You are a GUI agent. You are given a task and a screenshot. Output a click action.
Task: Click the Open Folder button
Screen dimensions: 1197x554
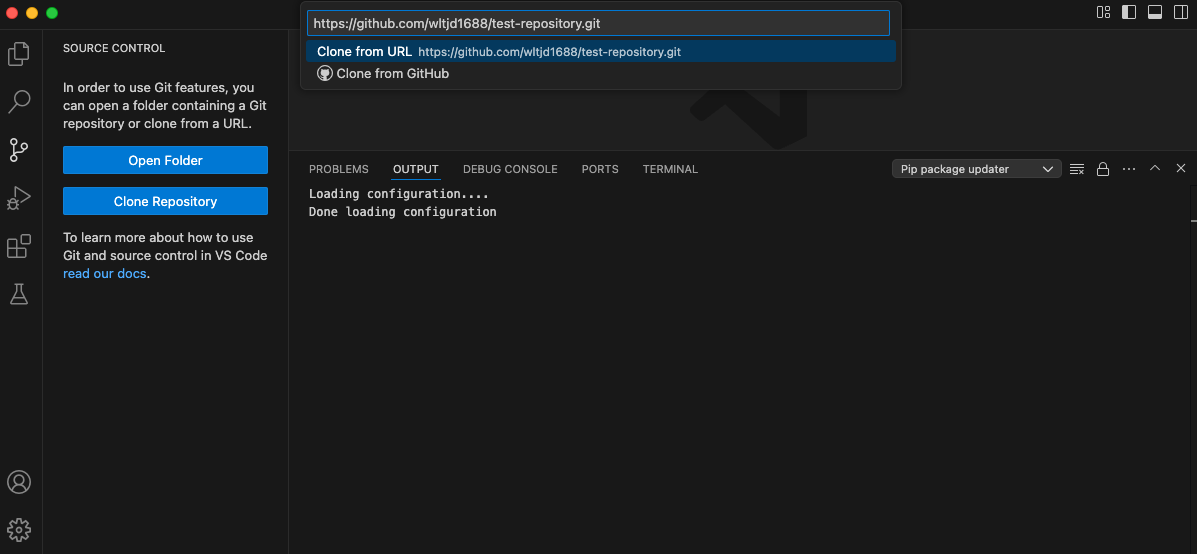(166, 160)
